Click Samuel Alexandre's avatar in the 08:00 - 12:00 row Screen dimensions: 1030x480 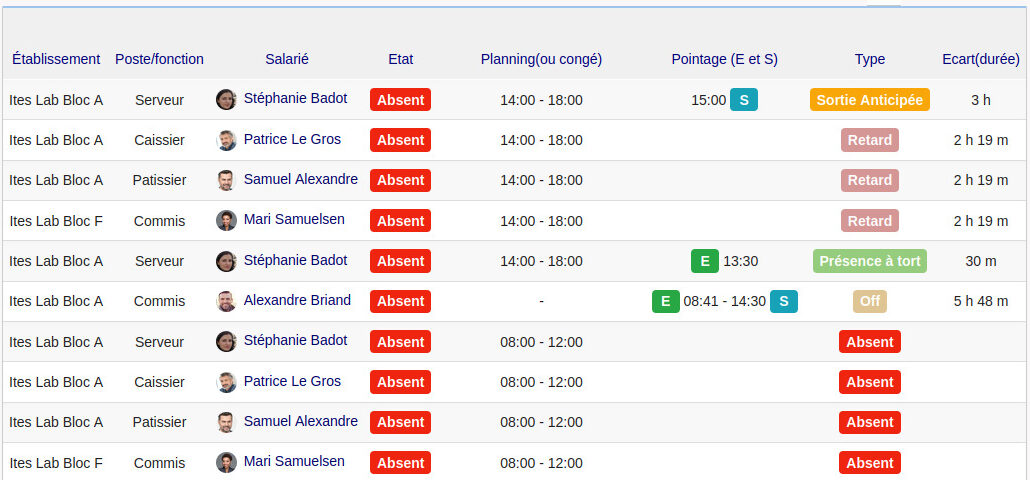[226, 422]
